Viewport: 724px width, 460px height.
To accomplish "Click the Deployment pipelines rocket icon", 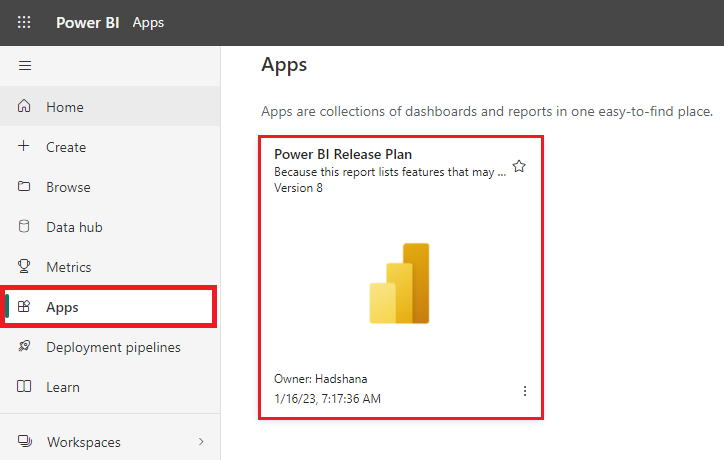I will pyautogui.click(x=24, y=346).
